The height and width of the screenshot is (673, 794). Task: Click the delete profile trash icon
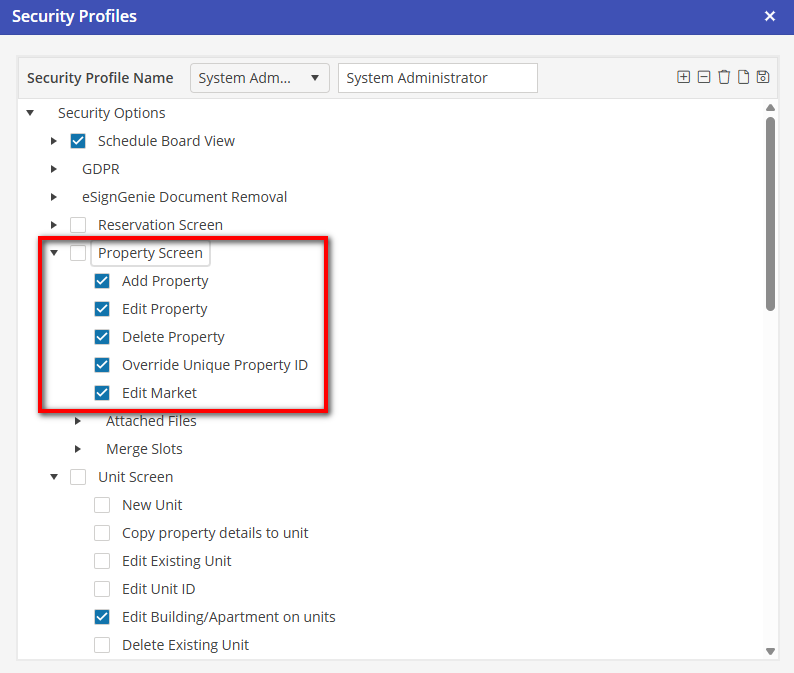pyautogui.click(x=723, y=77)
